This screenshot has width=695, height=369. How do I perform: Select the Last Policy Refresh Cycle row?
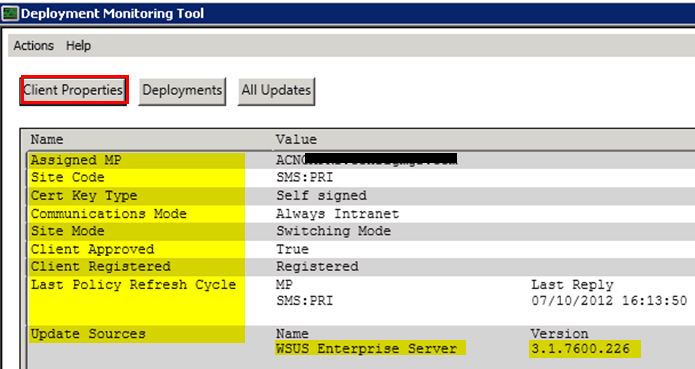click(133, 284)
